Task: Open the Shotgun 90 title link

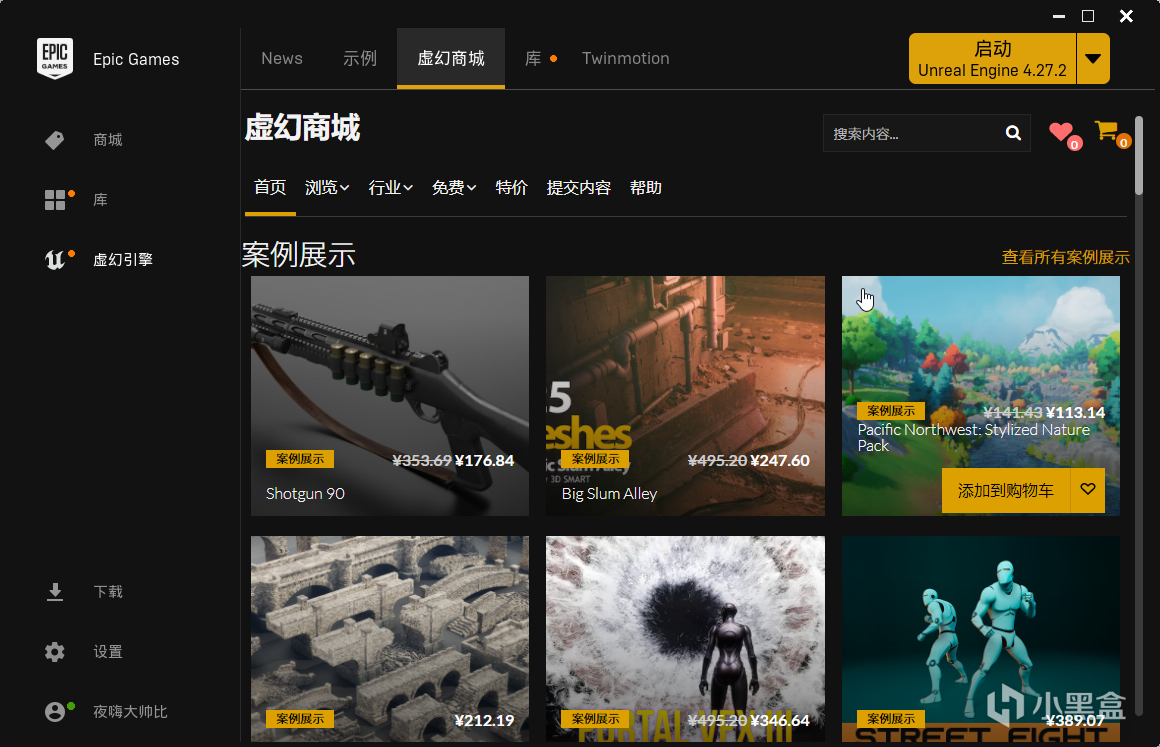Action: 306,493
